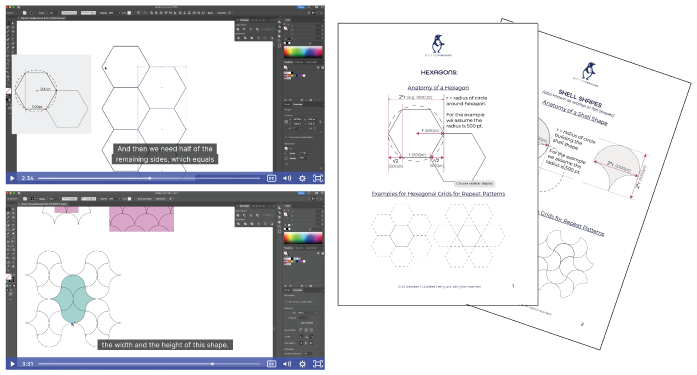
Task: Click the penguin logo on Shell Shapes page
Action: coord(589,71)
